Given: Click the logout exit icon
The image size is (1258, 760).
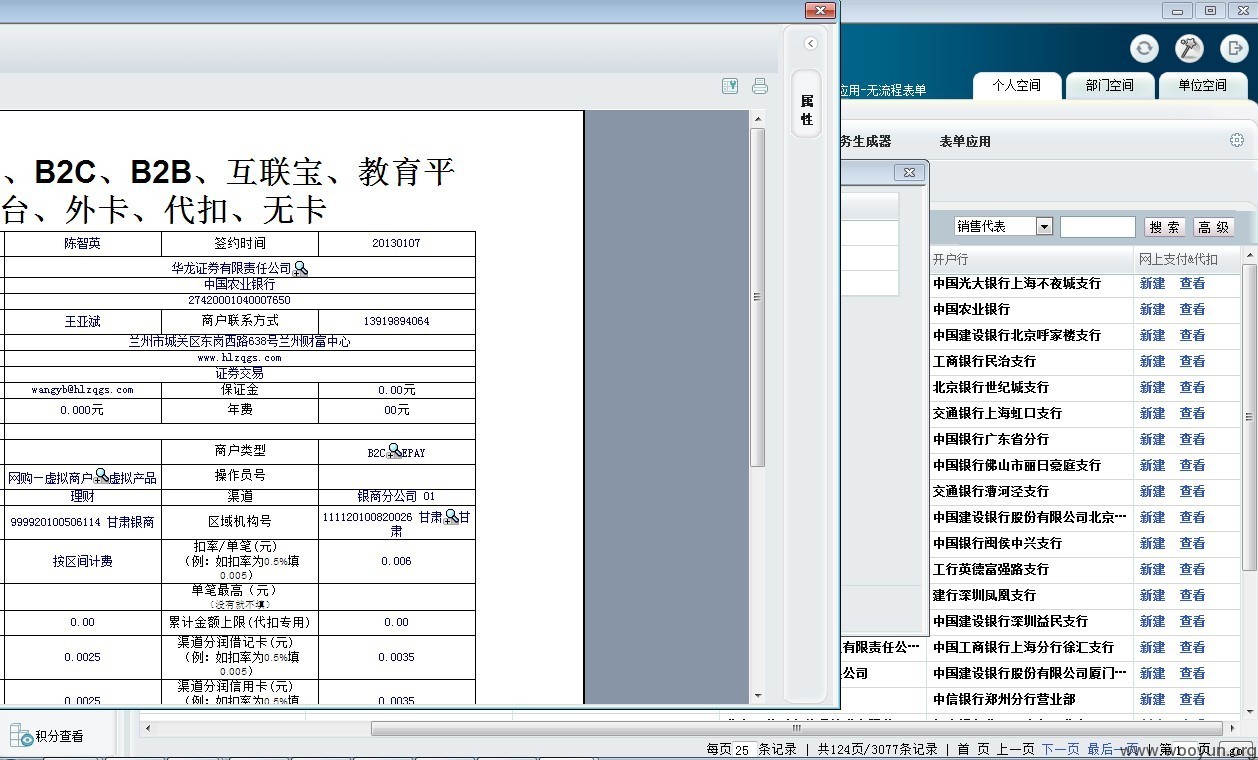Looking at the screenshot, I should coord(1234,48).
